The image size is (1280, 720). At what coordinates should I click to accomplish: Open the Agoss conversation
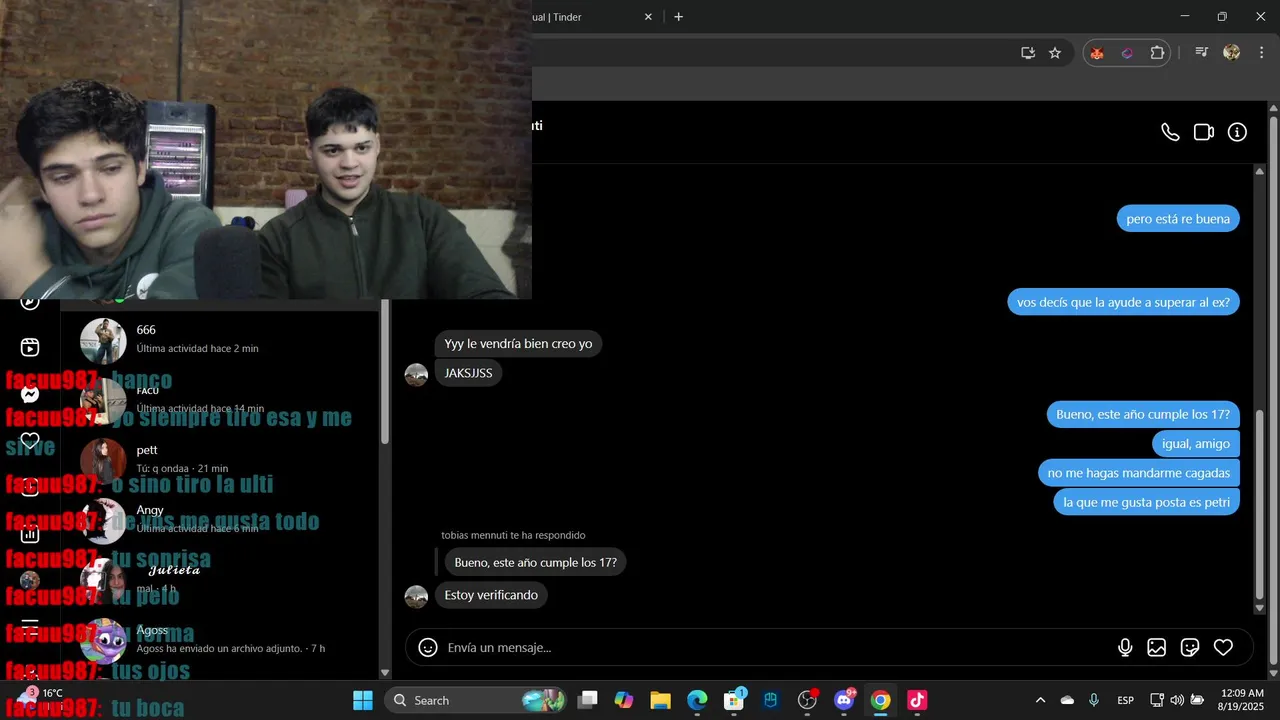(220, 640)
